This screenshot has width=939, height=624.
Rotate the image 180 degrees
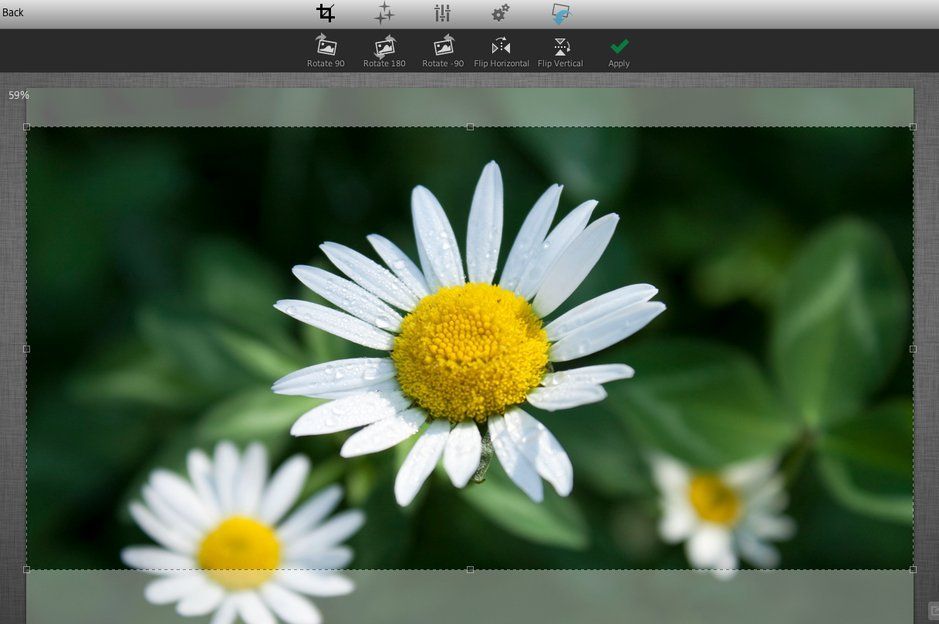(384, 51)
